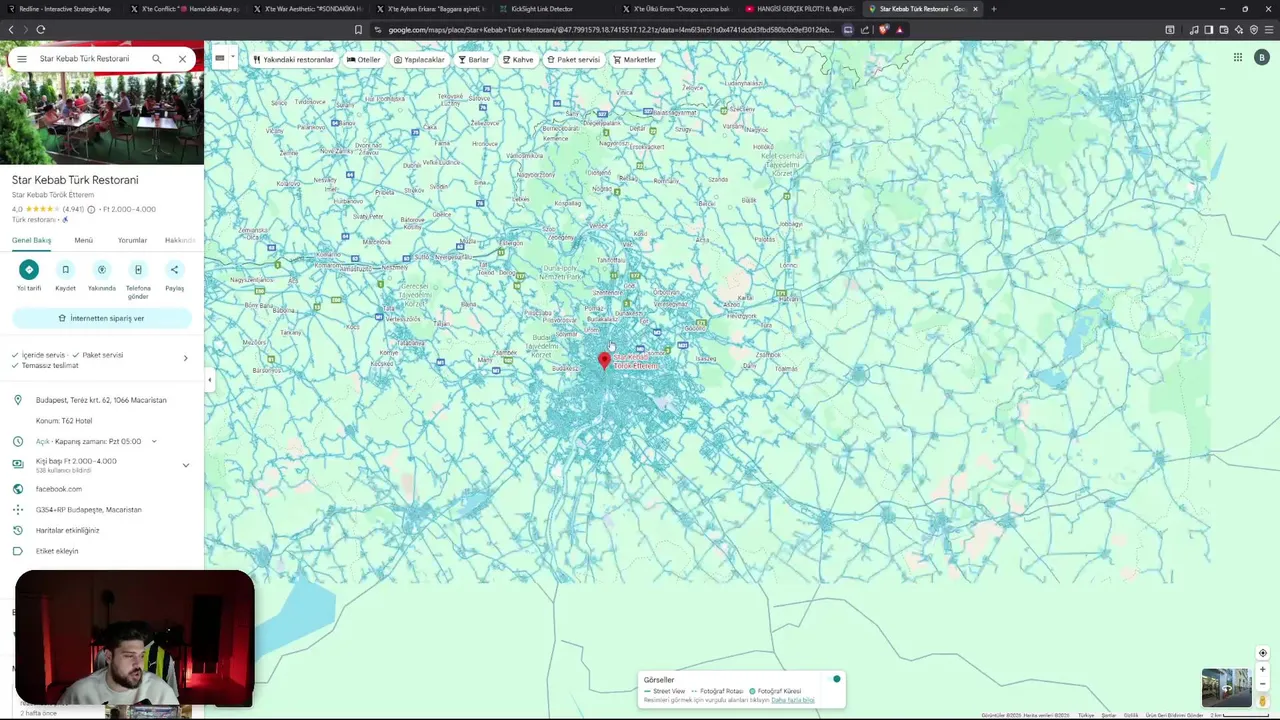Screen dimensions: 1280x720
Task: Click the Street View Pegman icon
Action: [1263, 701]
